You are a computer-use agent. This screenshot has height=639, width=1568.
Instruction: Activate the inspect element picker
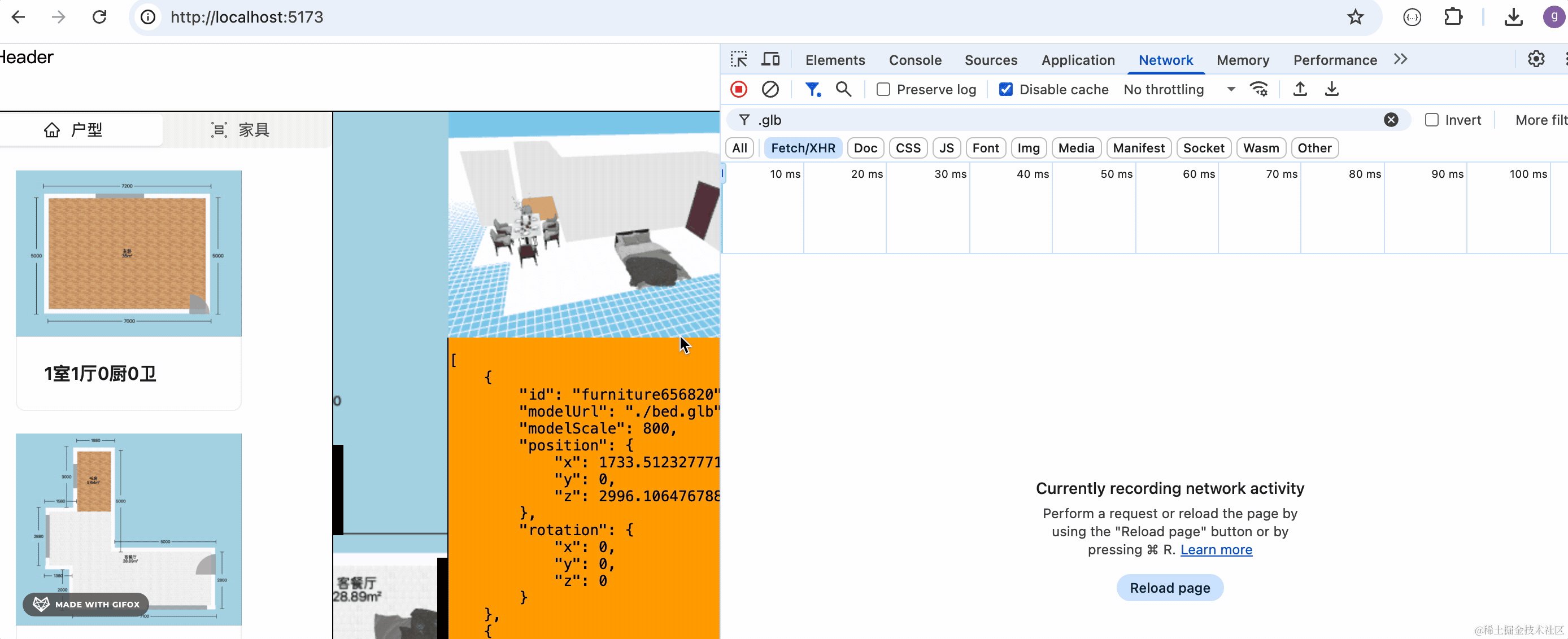[739, 60]
